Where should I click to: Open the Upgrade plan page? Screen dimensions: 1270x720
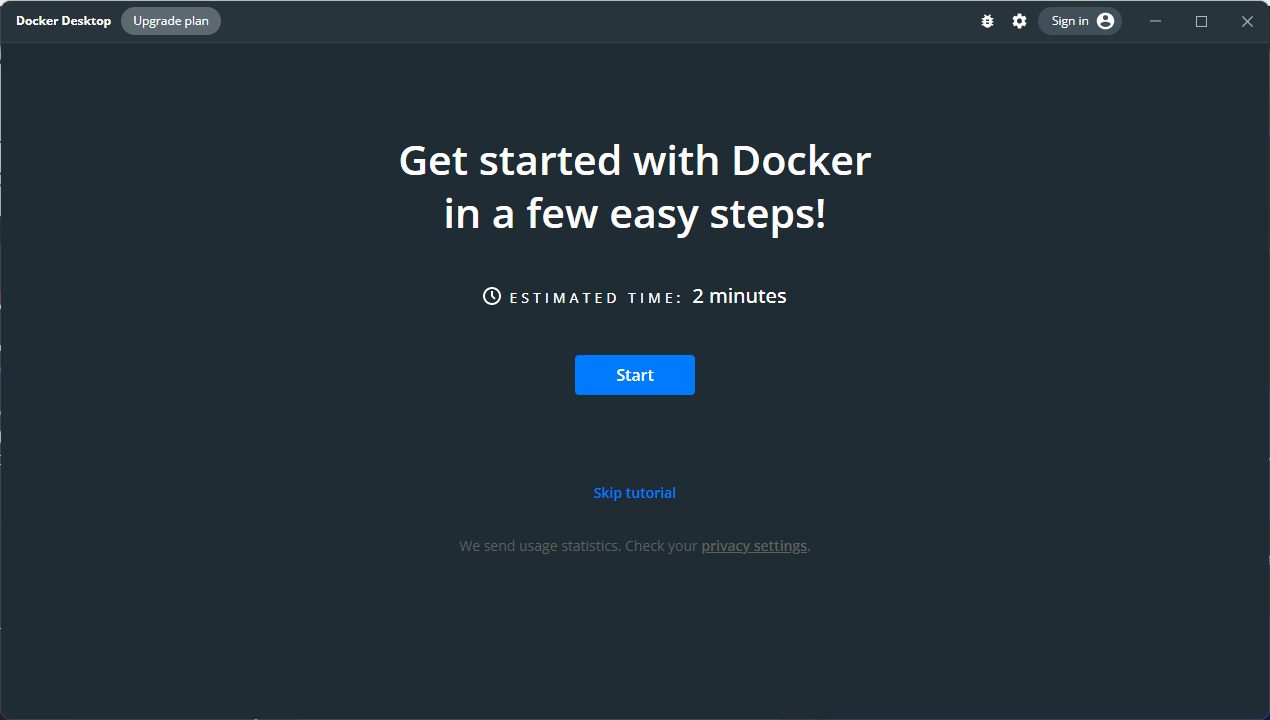click(170, 20)
